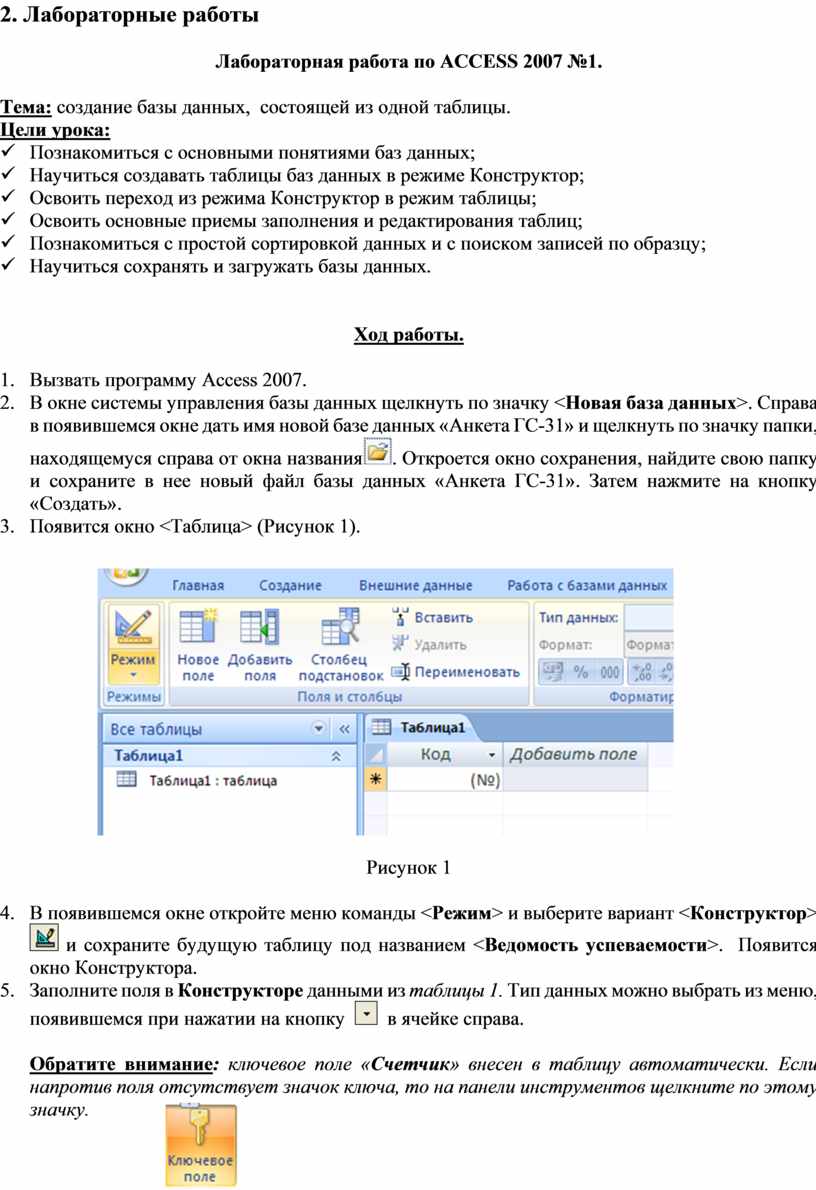Click the Добавить поля ribbon icon
Viewport: 816px width, 1190px height.
pos(260,628)
